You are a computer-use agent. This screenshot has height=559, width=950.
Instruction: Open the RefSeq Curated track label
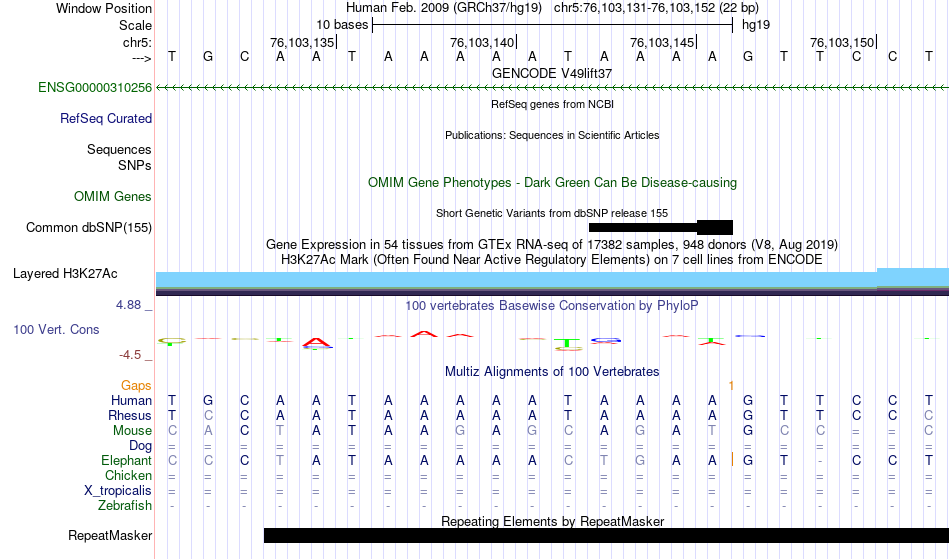[106, 118]
